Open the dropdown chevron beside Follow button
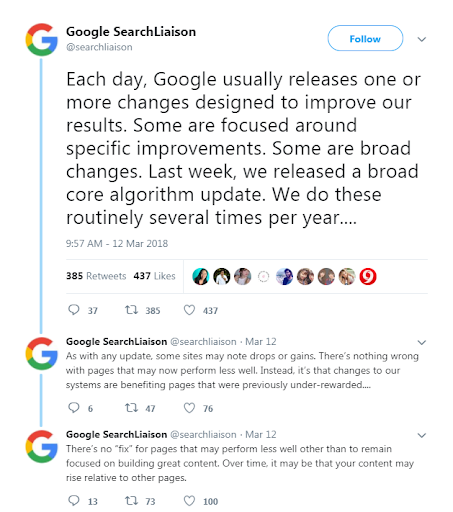 422,39
